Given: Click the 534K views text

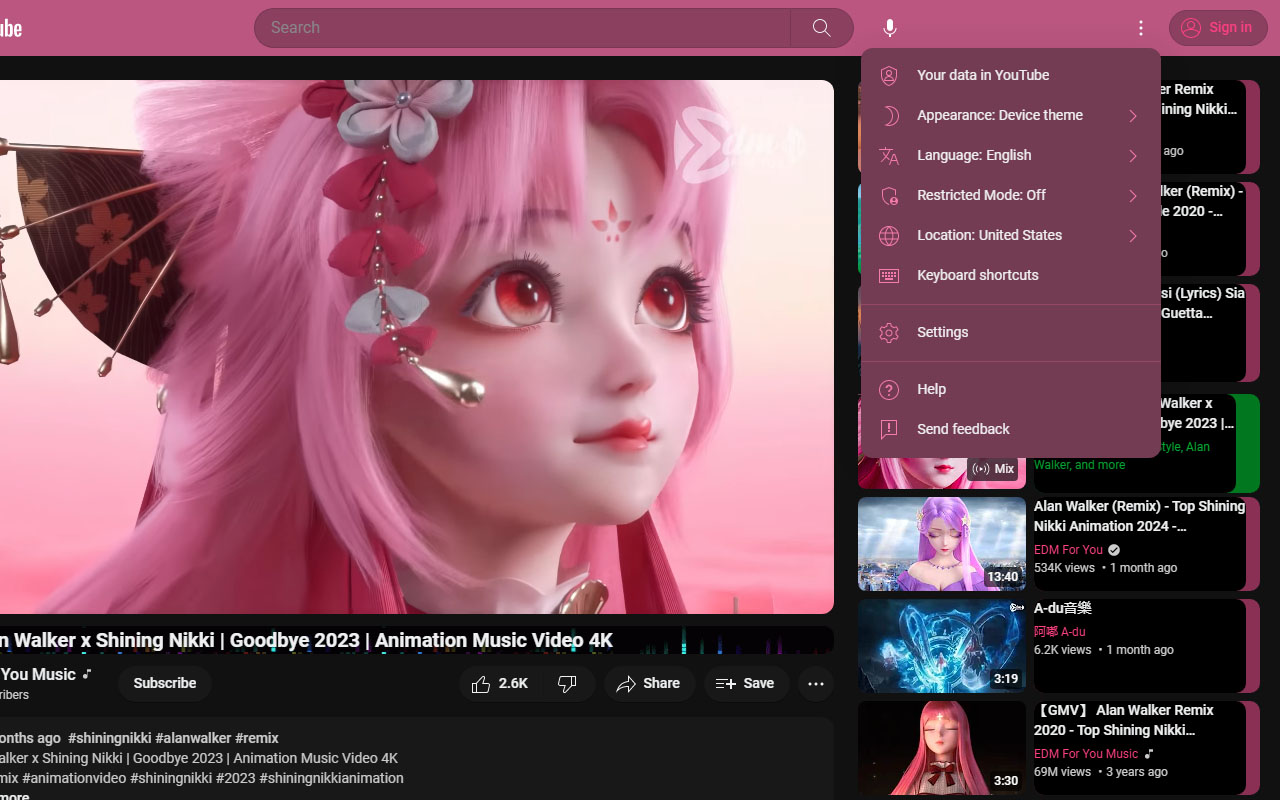Looking at the screenshot, I should [x=1065, y=568].
